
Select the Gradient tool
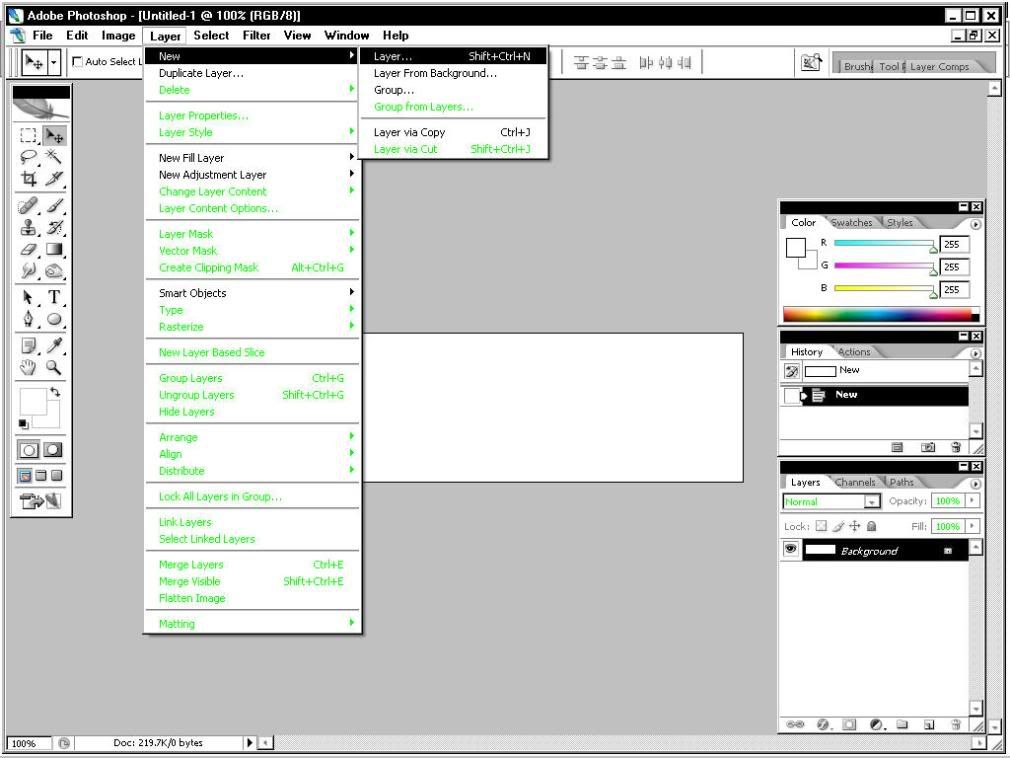(54, 249)
